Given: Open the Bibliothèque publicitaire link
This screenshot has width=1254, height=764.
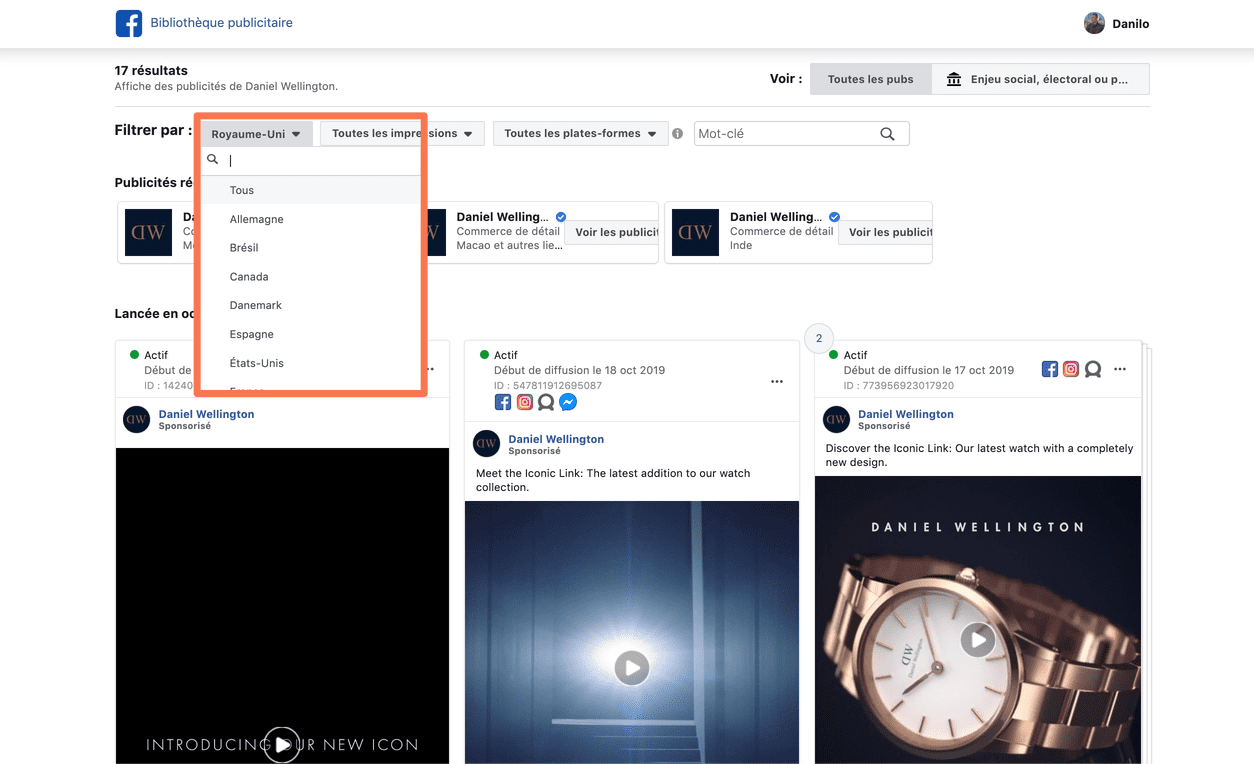Looking at the screenshot, I should tap(221, 22).
